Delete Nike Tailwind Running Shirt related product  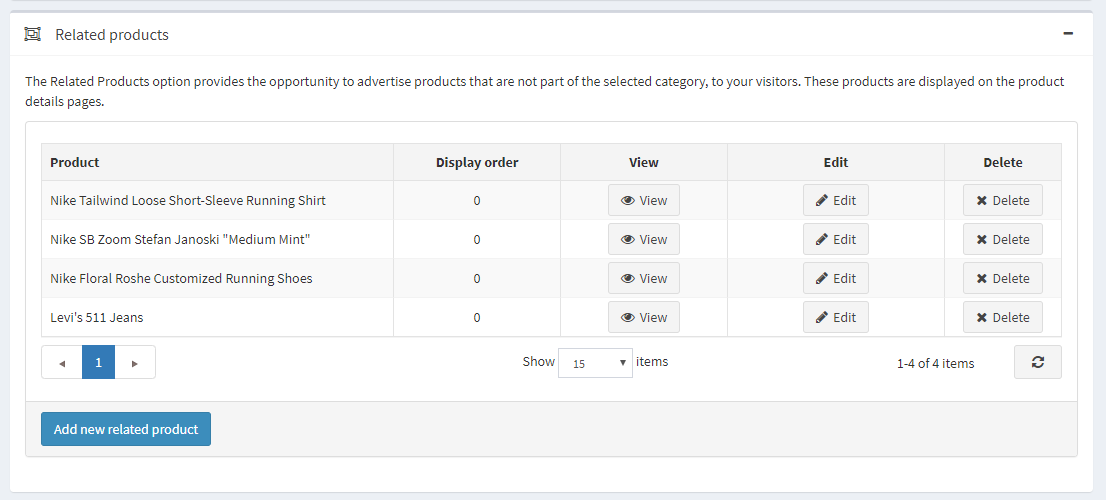(1002, 200)
